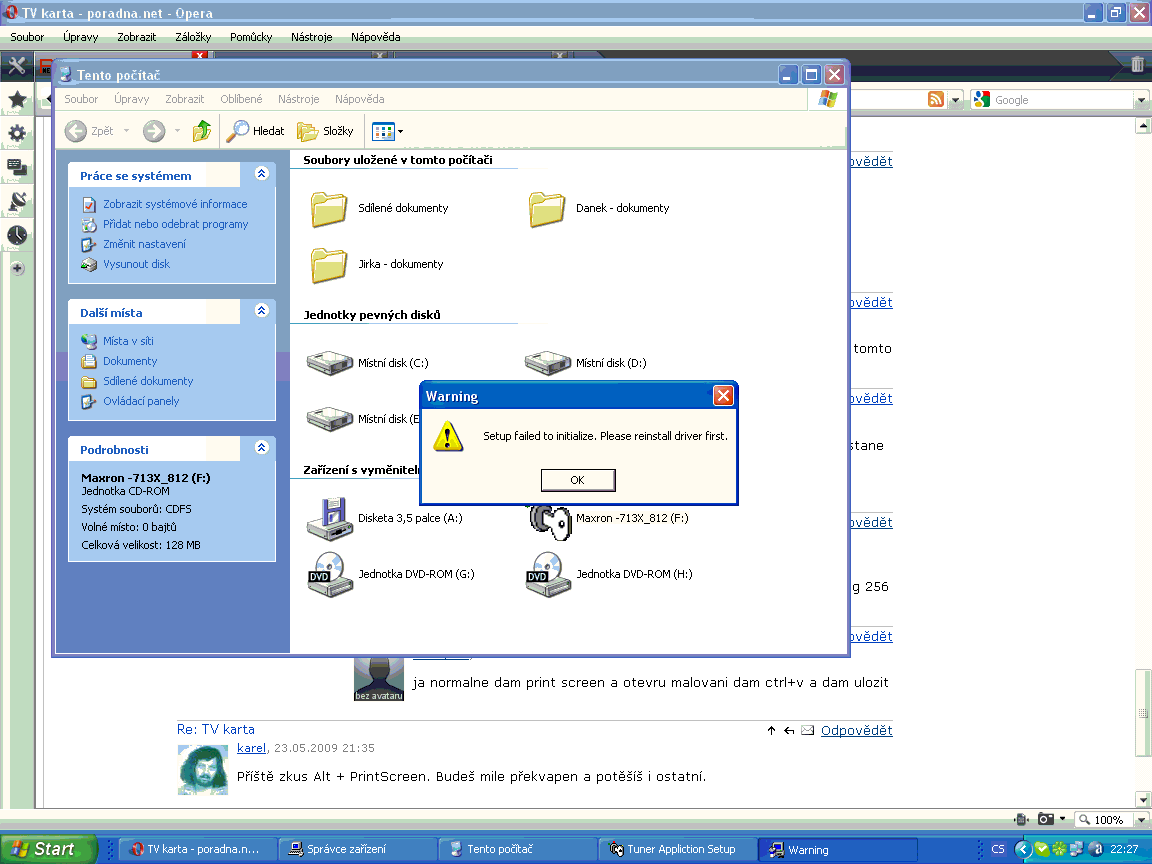Open back history dropdown arrow next to Zpět
The height and width of the screenshot is (864, 1152).
tap(126, 131)
